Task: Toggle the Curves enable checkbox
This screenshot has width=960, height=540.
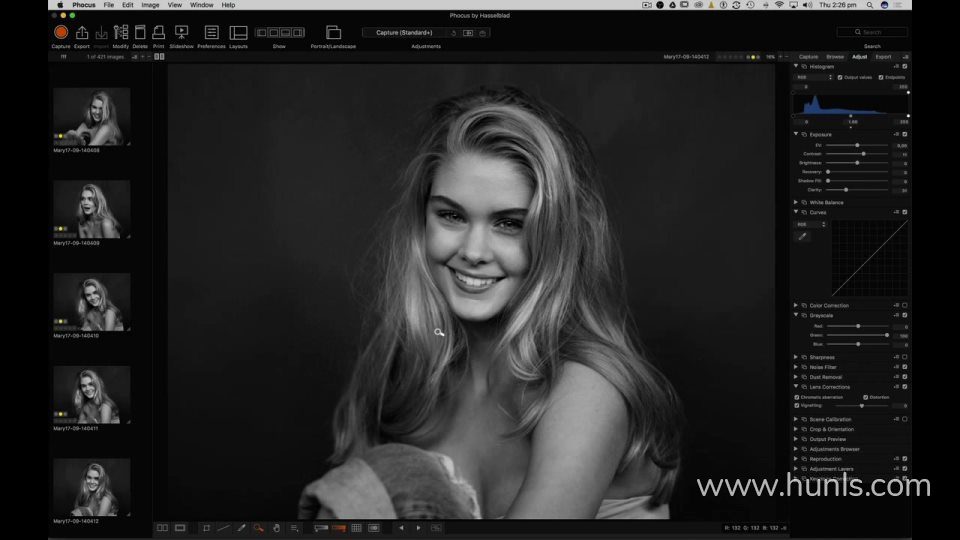Action: (904, 212)
